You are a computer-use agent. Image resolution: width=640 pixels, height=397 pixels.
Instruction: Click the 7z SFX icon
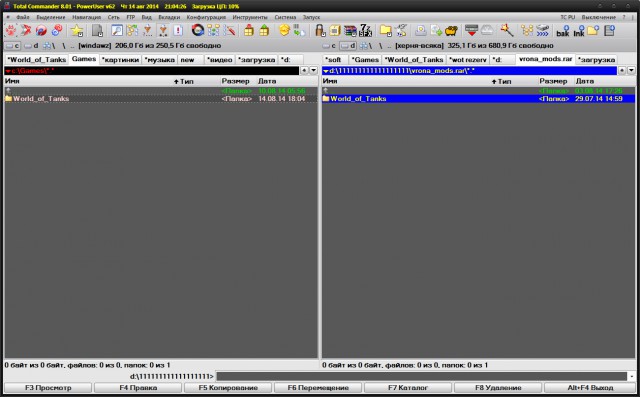click(365, 31)
